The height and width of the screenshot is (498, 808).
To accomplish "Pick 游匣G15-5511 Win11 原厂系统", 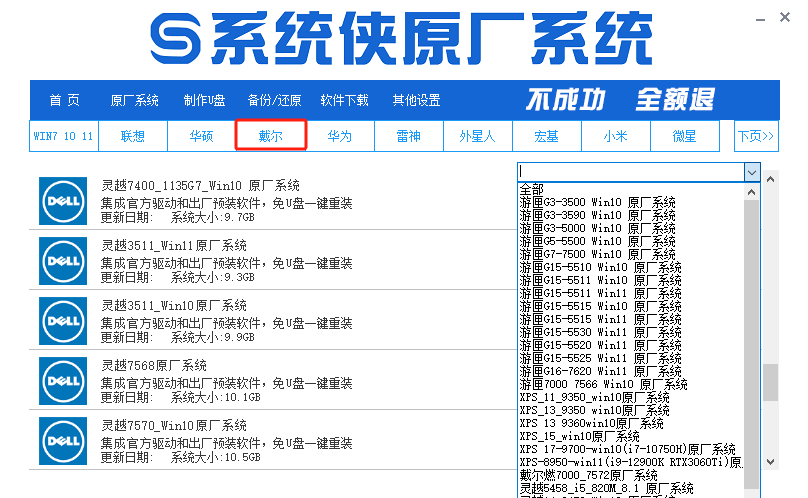I will tap(631, 293).
